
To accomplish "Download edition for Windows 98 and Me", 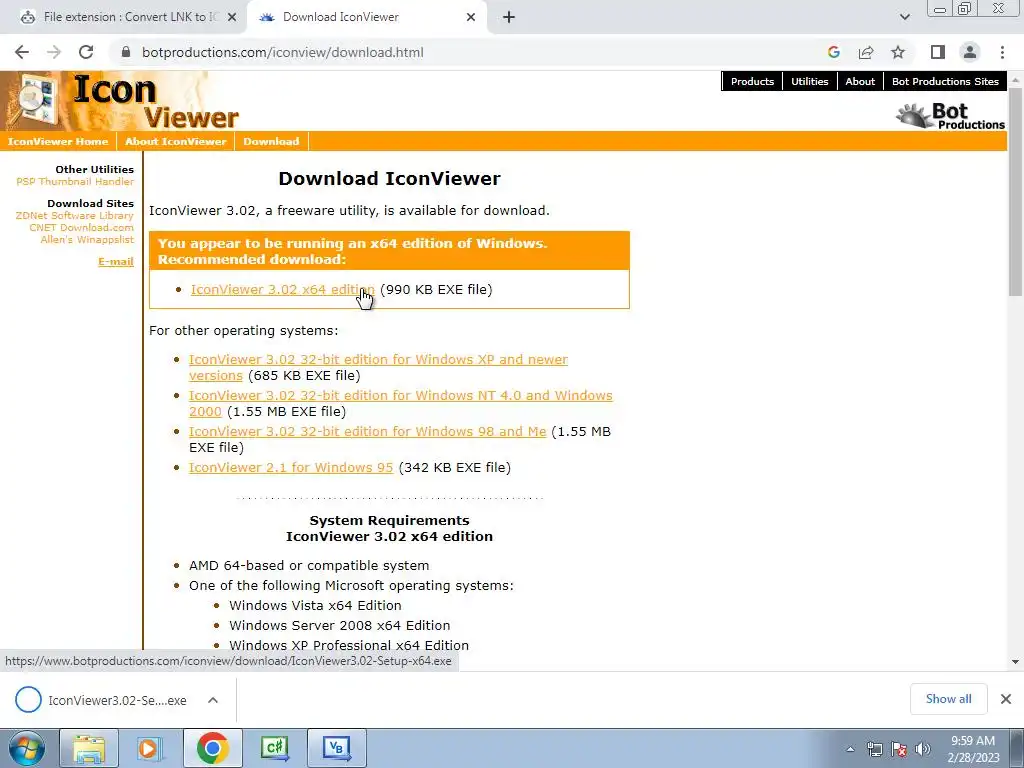I will pyautogui.click(x=367, y=431).
